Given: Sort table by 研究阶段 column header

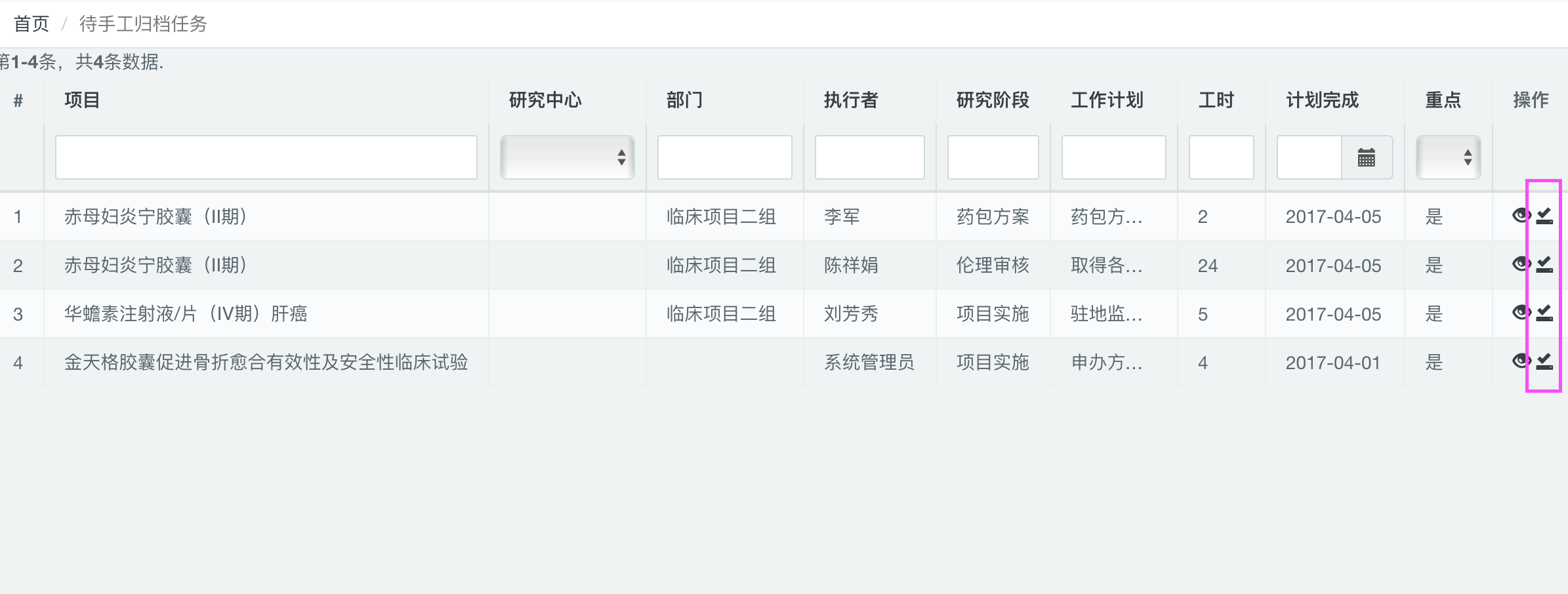Looking at the screenshot, I should click(x=993, y=100).
